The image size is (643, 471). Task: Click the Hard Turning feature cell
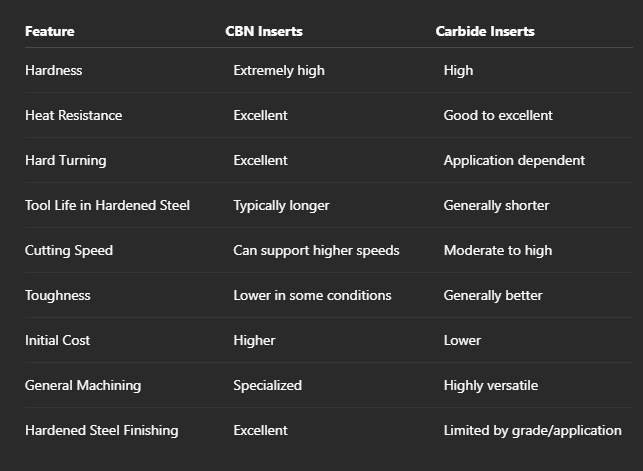[66, 161]
